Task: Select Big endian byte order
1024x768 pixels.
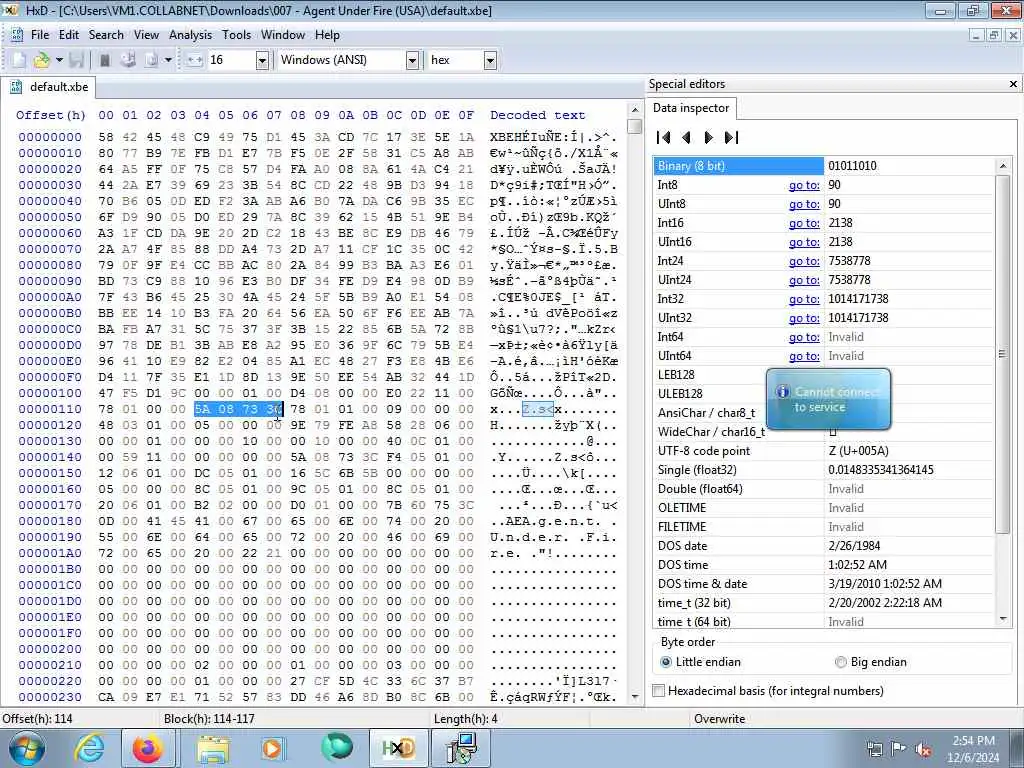Action: [x=871, y=662]
